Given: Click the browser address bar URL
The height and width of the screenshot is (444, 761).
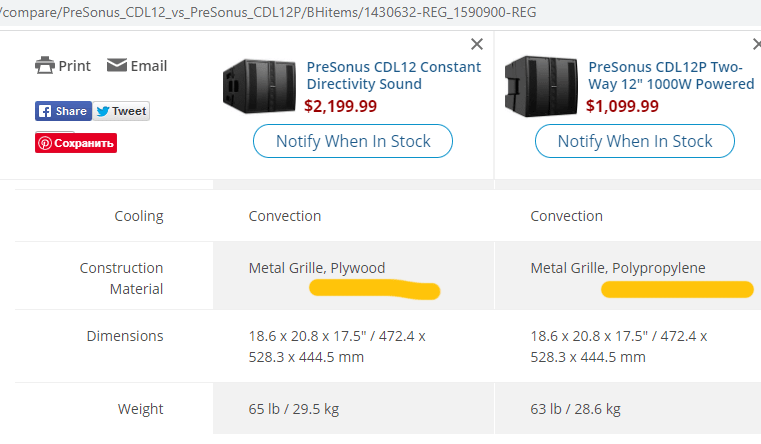Looking at the screenshot, I should coord(268,12).
